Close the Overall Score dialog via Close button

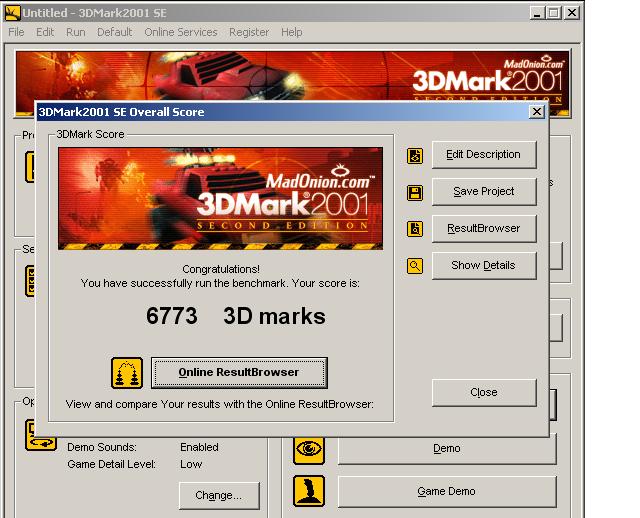point(484,392)
